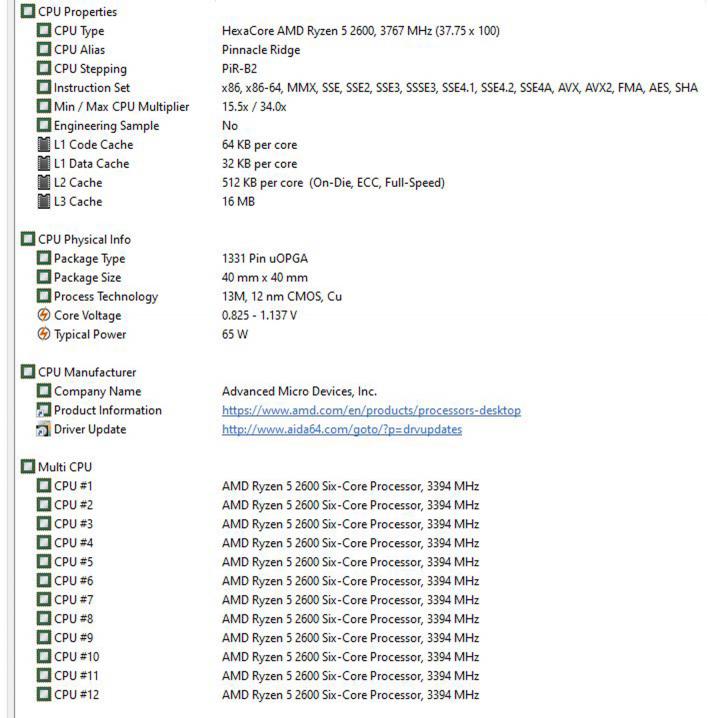The height and width of the screenshot is (718, 708).
Task: Select the CPU #8 row label
Action: click(x=73, y=619)
